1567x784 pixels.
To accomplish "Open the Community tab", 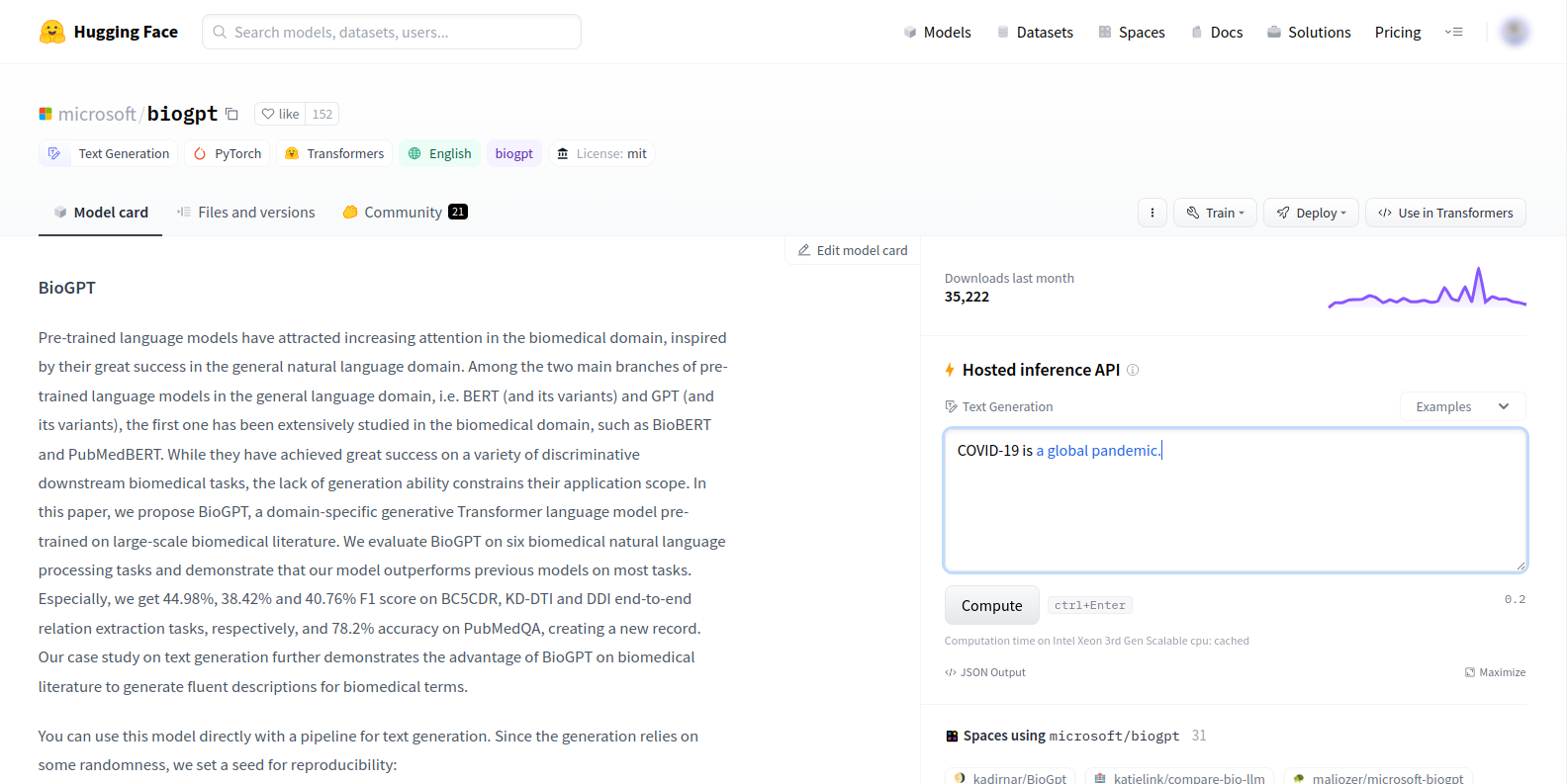I will pos(404,213).
